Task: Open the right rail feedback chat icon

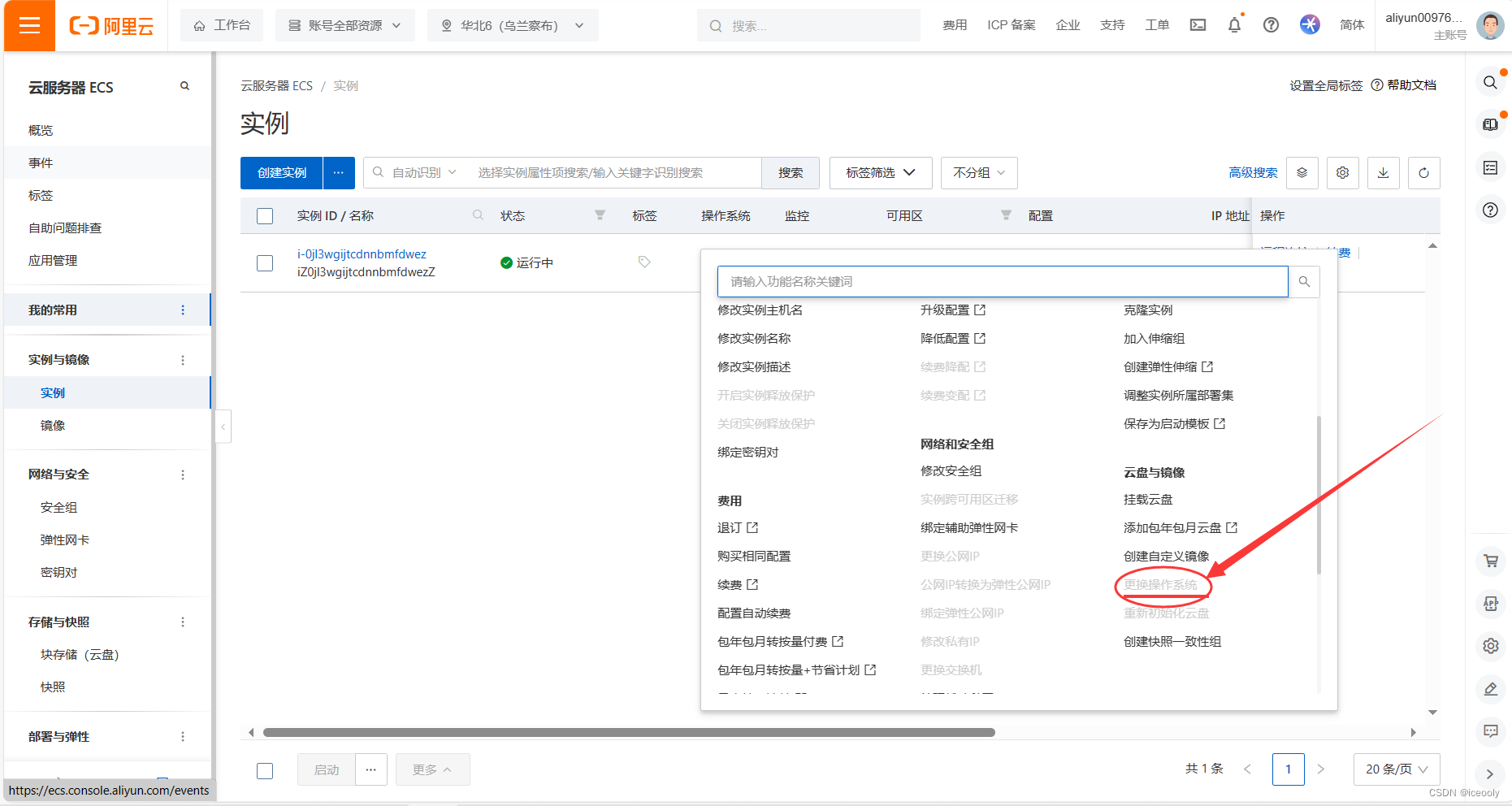Action: point(1490,731)
